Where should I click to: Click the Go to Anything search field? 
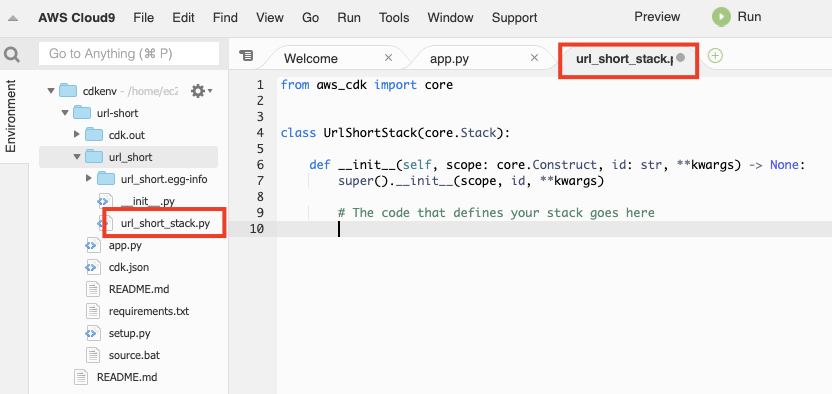(x=129, y=54)
